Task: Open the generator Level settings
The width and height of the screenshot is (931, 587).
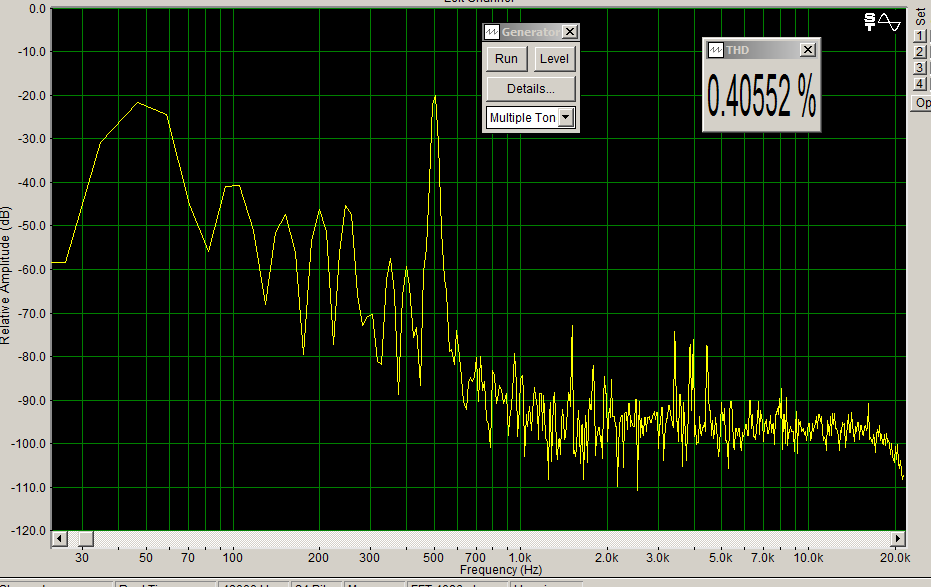Action: (554, 59)
